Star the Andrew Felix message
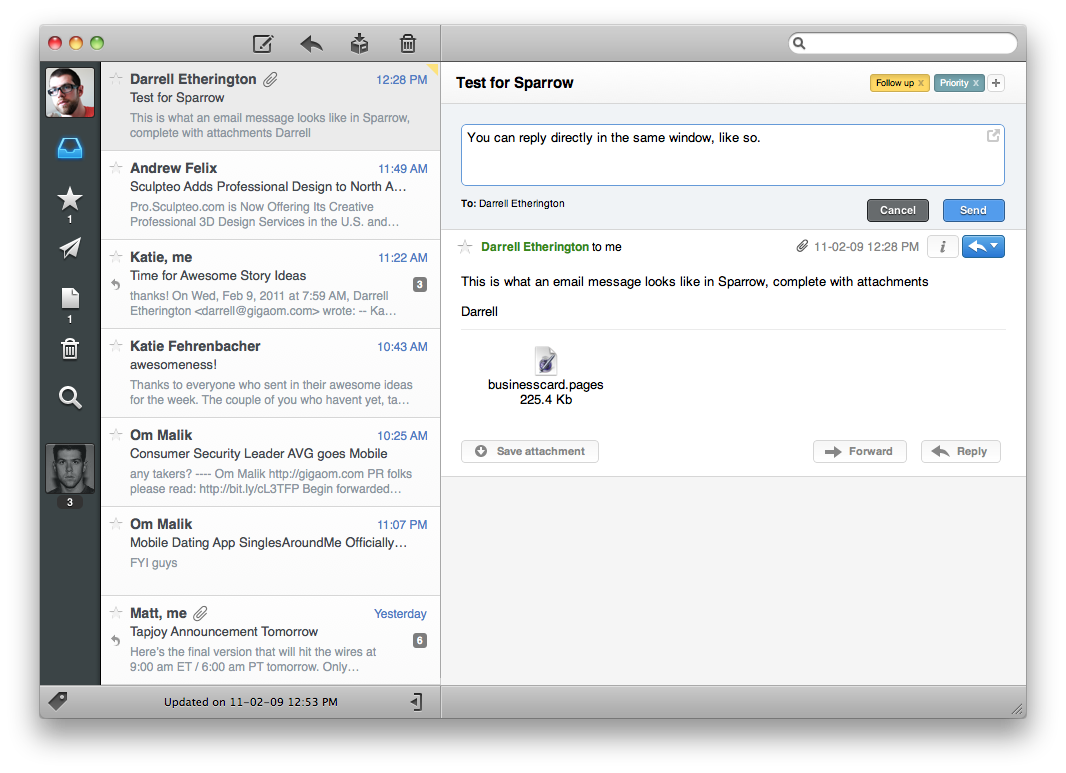The image size is (1066, 773). (x=116, y=168)
